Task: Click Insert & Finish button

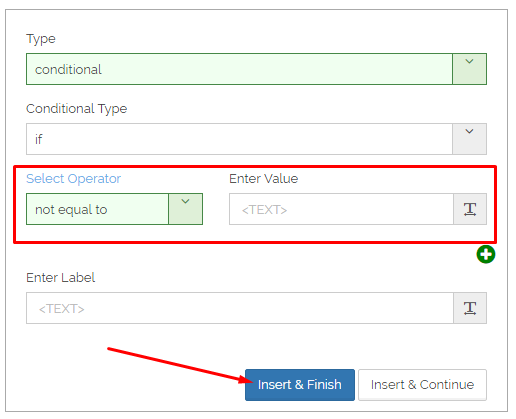Action: (x=300, y=385)
